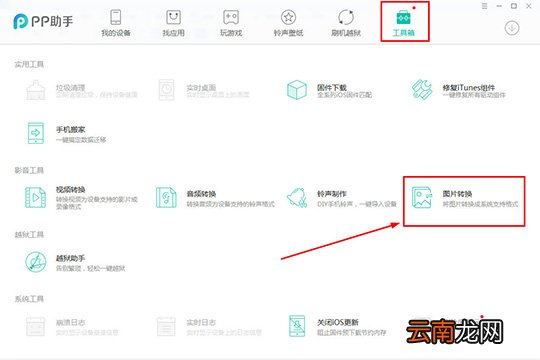Click the 垃圾清理 broom icon

coord(36,90)
